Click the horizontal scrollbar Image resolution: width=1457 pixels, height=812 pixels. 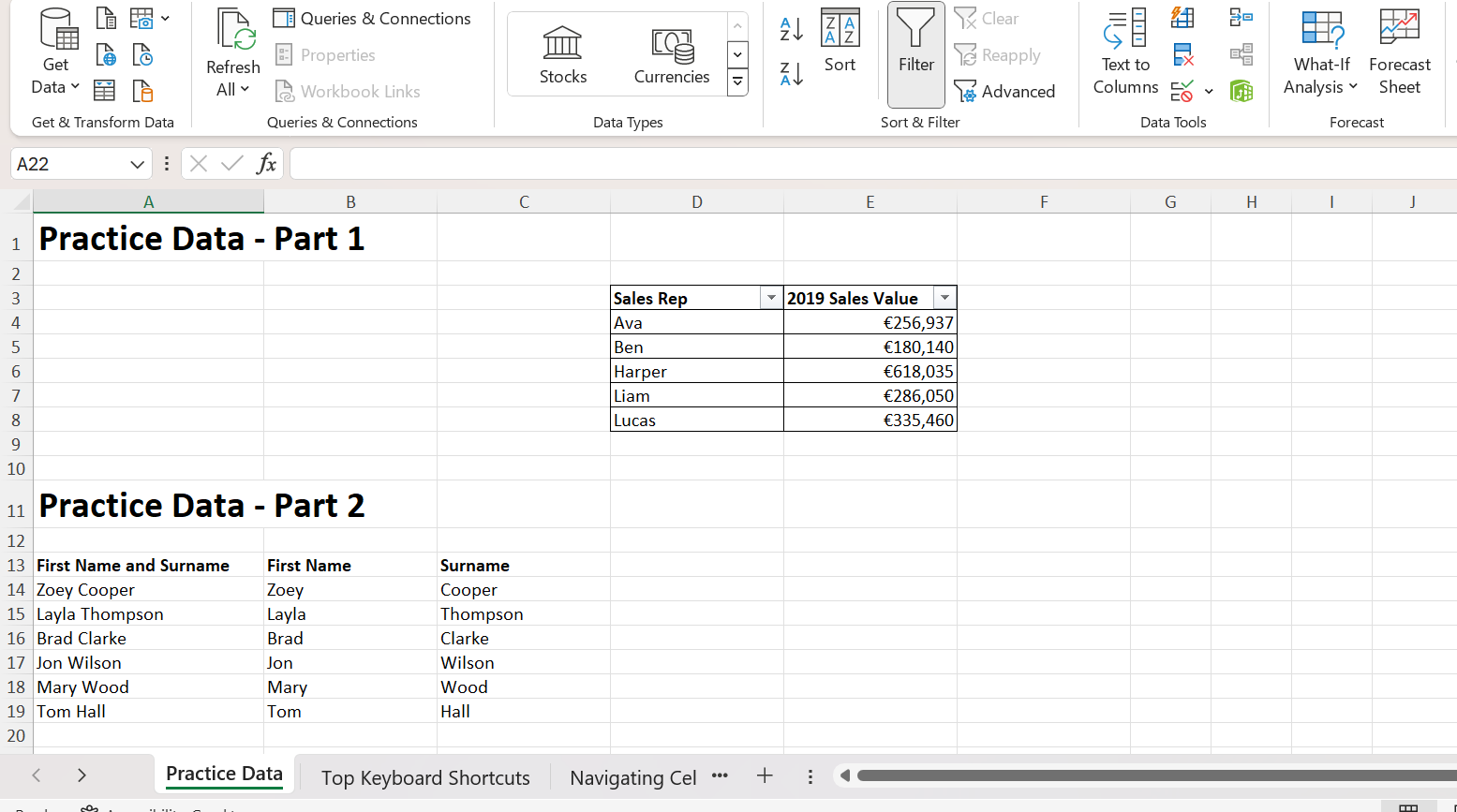tap(1156, 775)
